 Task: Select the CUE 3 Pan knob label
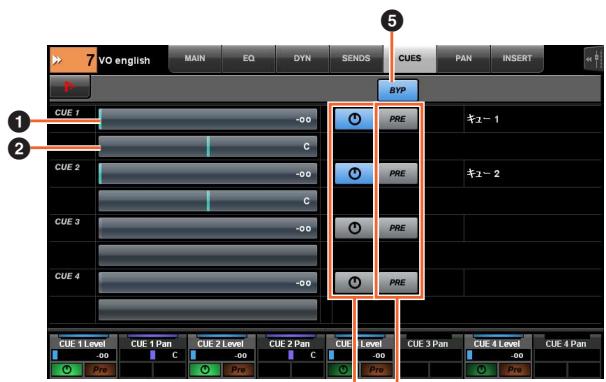click(x=428, y=343)
